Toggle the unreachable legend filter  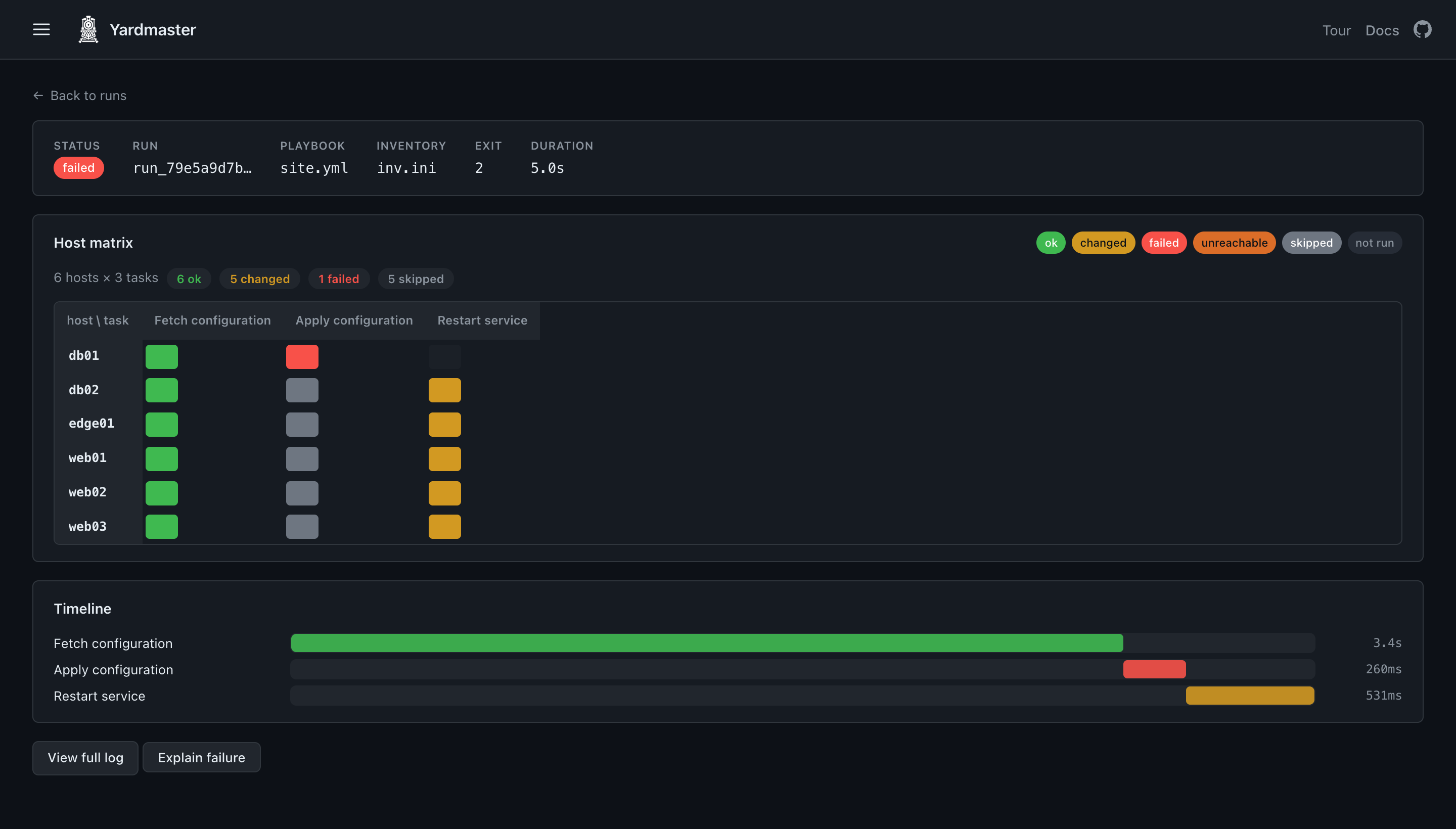click(1234, 243)
